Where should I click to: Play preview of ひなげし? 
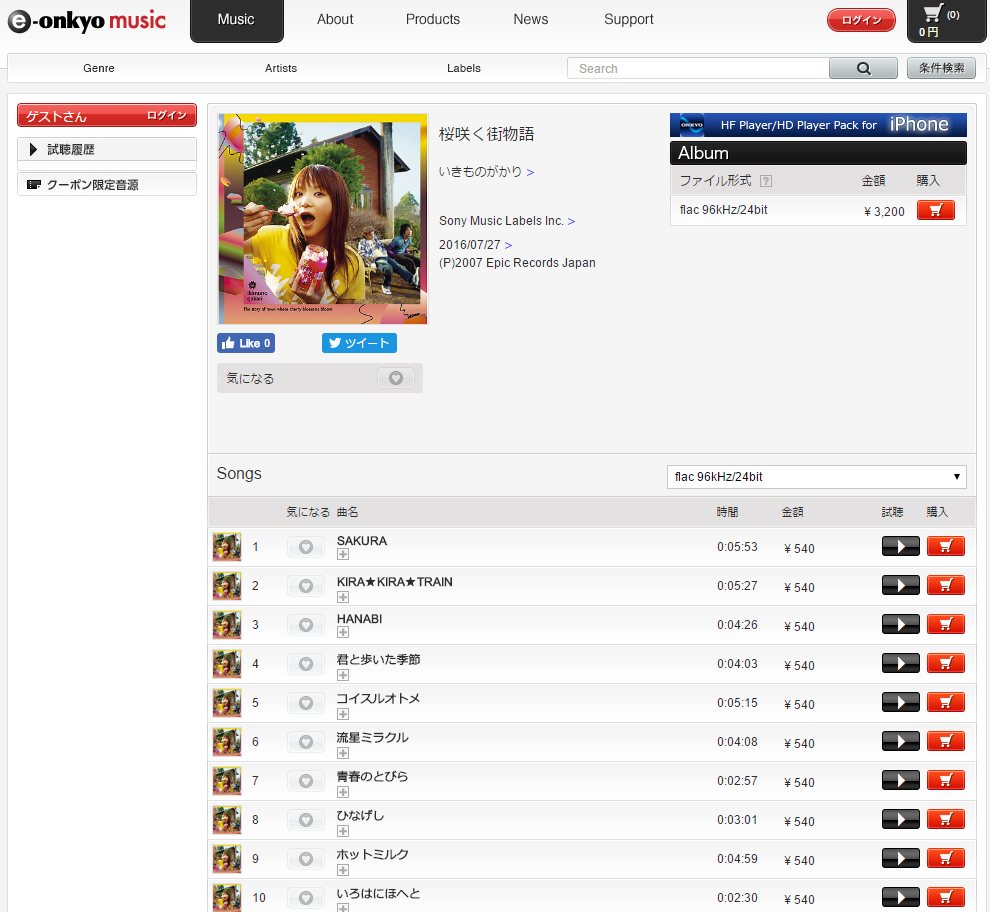point(900,820)
